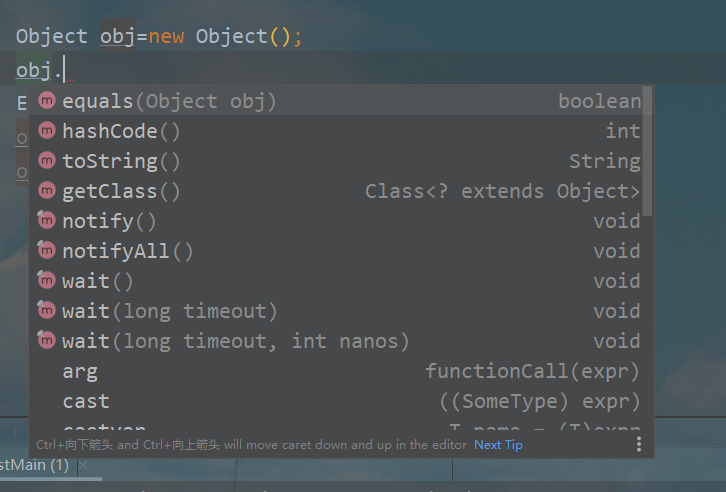The image size is (726, 492).
Task: Click the boolean return type of equals
Action: point(600,101)
